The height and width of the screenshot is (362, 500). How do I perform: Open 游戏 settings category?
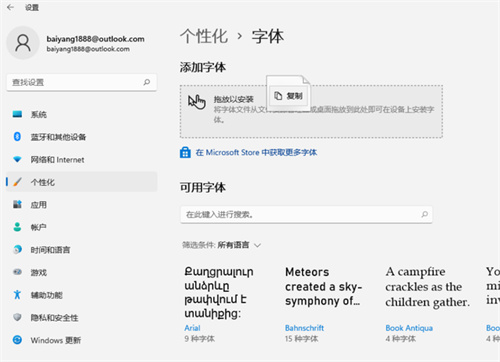click(x=82, y=272)
